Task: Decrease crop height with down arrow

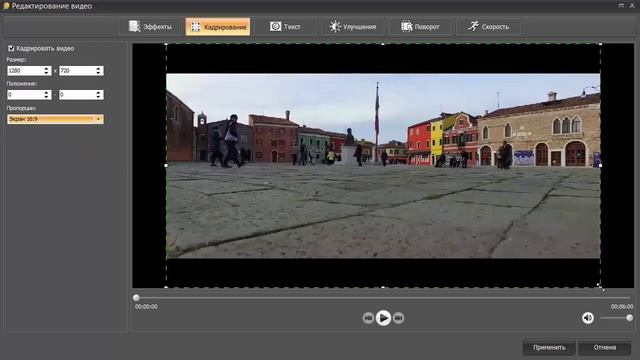Action: click(x=98, y=73)
